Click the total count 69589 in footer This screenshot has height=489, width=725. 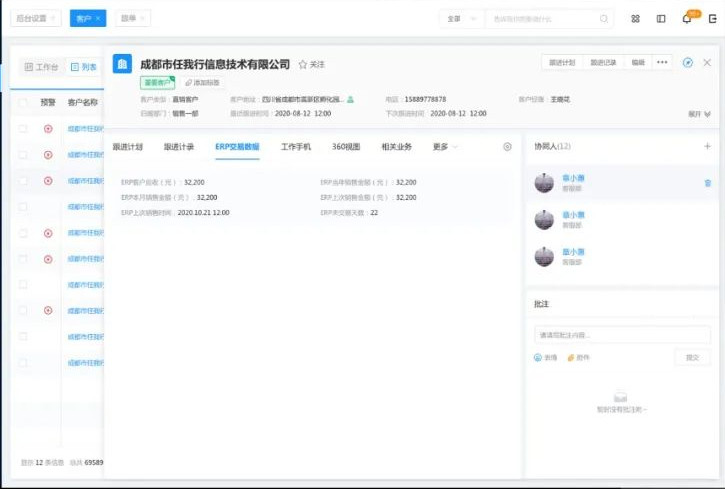[x=94, y=462]
